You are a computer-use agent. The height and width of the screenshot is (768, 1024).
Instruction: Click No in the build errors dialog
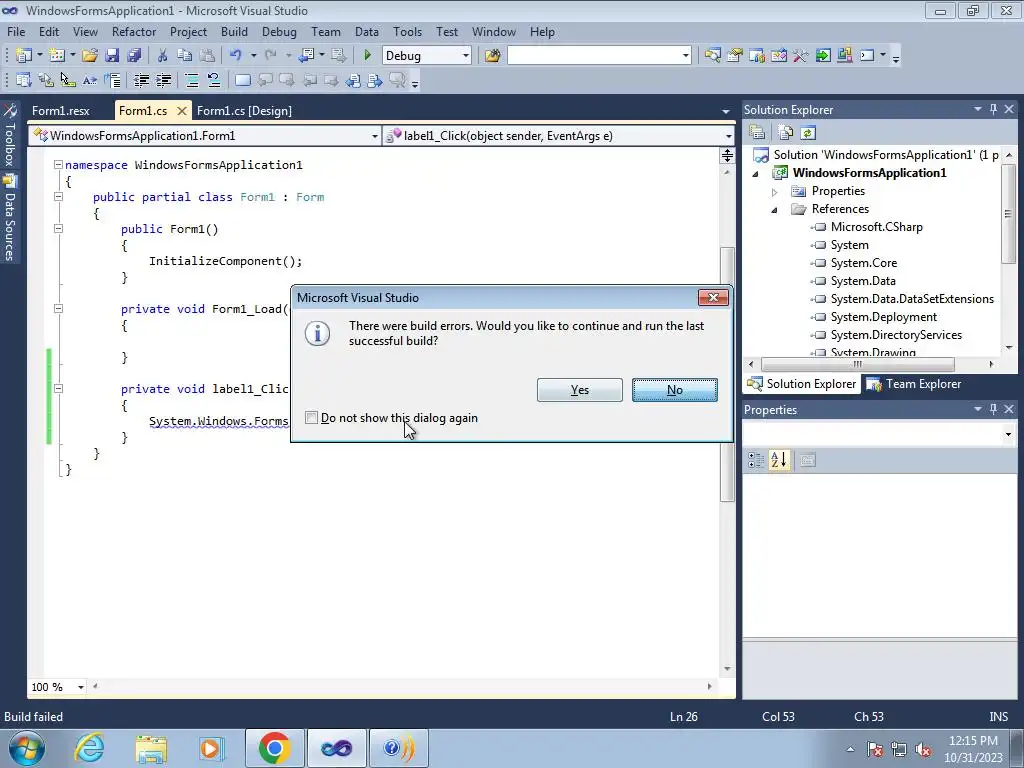[675, 390]
